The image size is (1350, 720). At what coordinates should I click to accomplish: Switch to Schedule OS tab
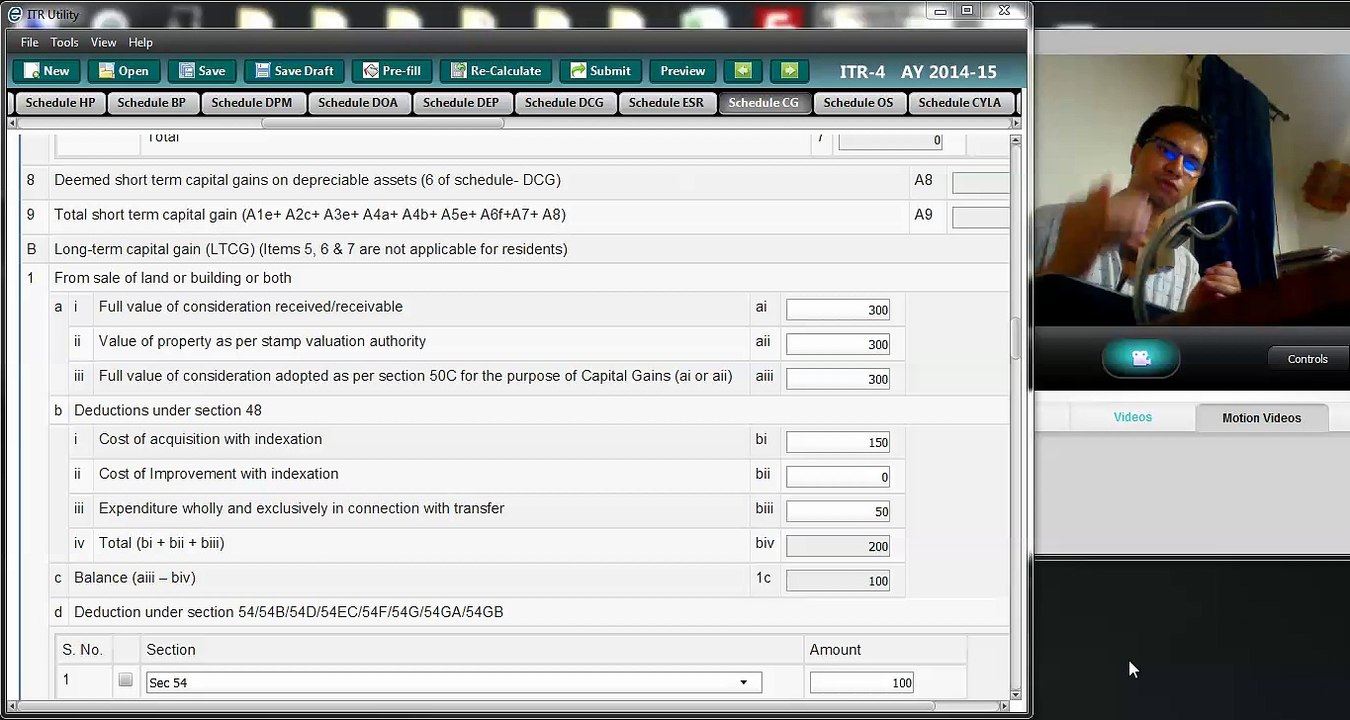pyautogui.click(x=858, y=103)
